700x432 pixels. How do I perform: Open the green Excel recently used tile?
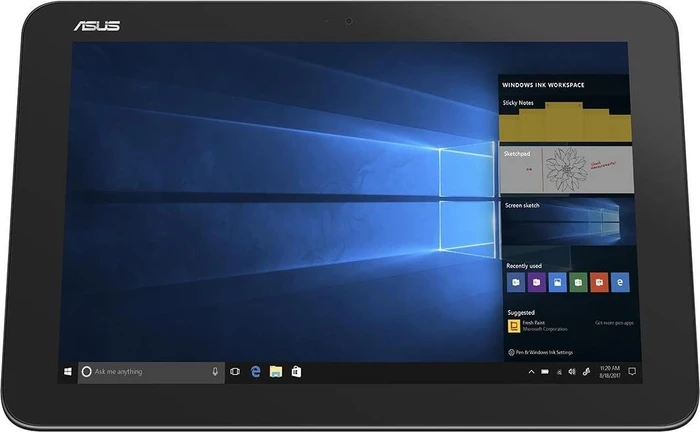tap(578, 282)
